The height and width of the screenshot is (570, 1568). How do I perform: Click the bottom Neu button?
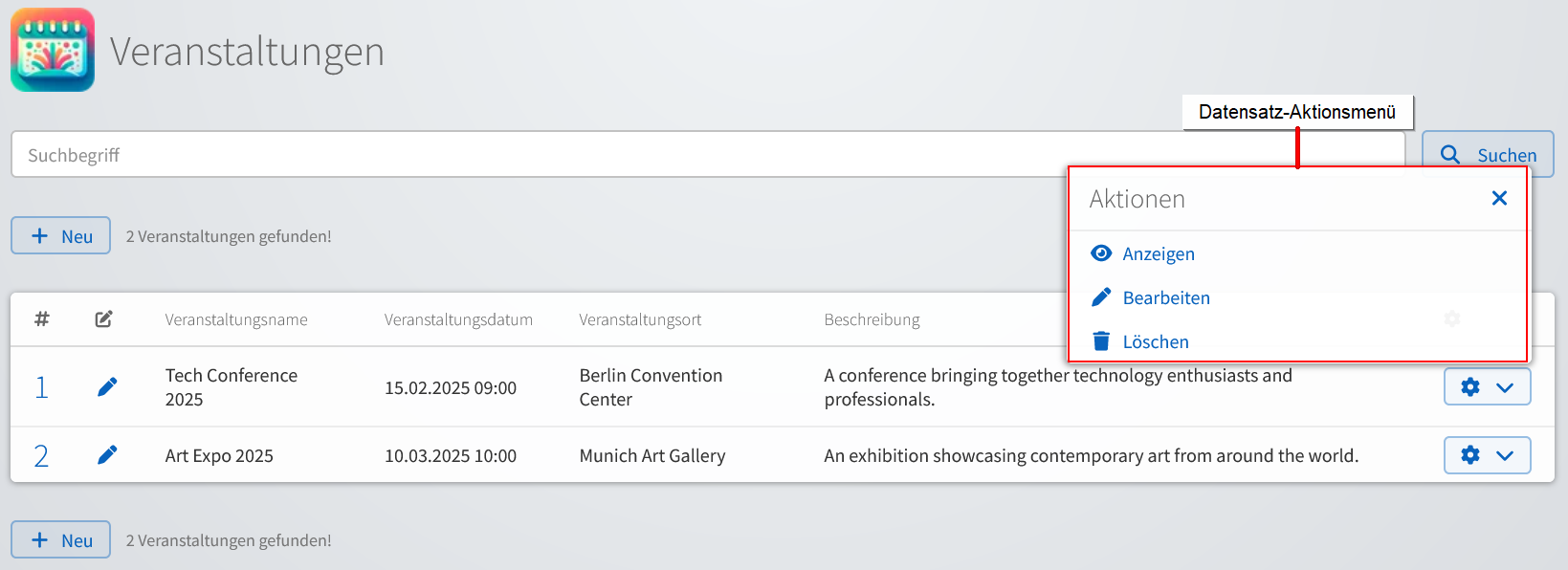click(x=61, y=540)
